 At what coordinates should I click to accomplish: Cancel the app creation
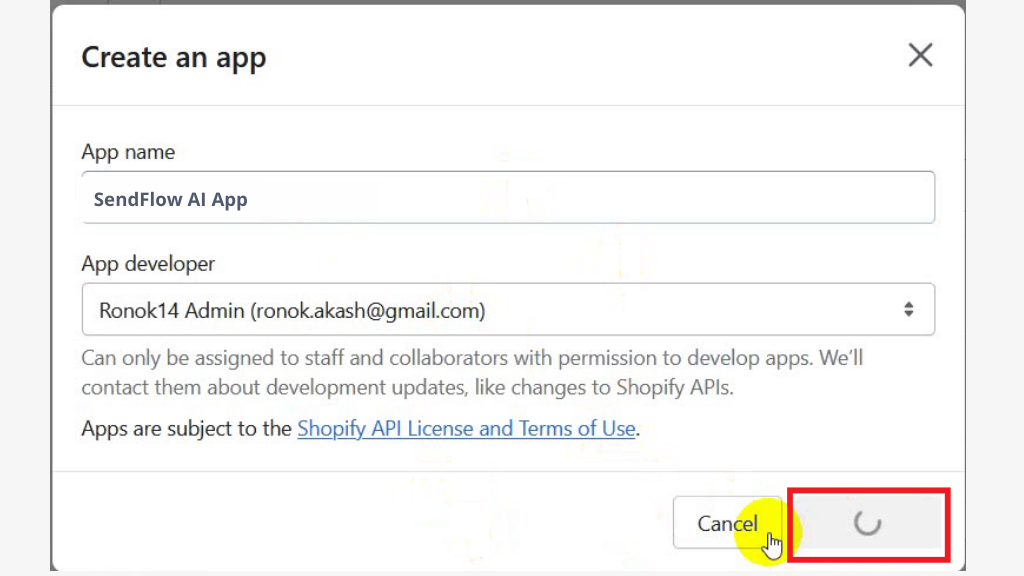pos(727,523)
